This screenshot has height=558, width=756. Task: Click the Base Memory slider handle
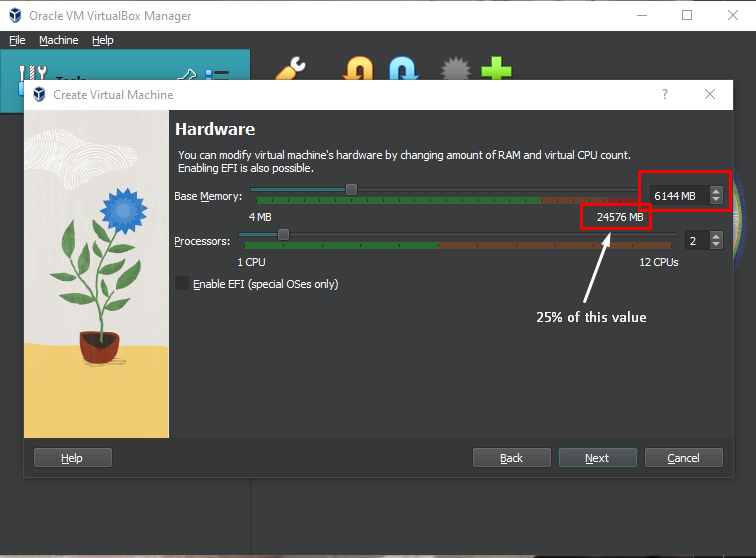coord(351,189)
